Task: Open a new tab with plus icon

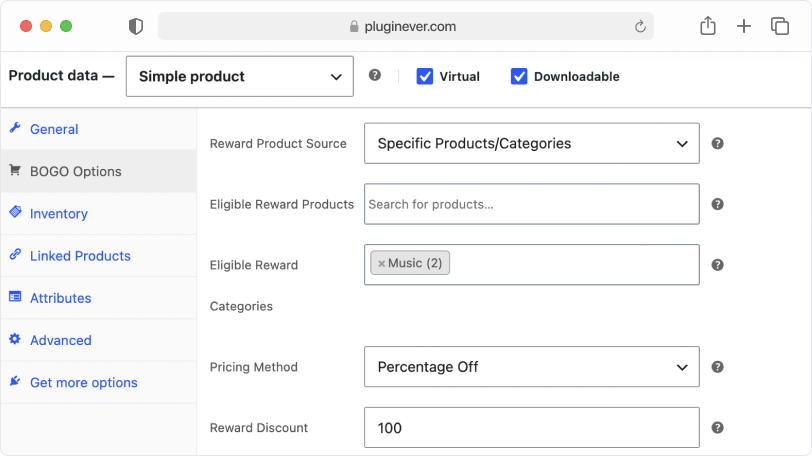Action: [x=744, y=26]
